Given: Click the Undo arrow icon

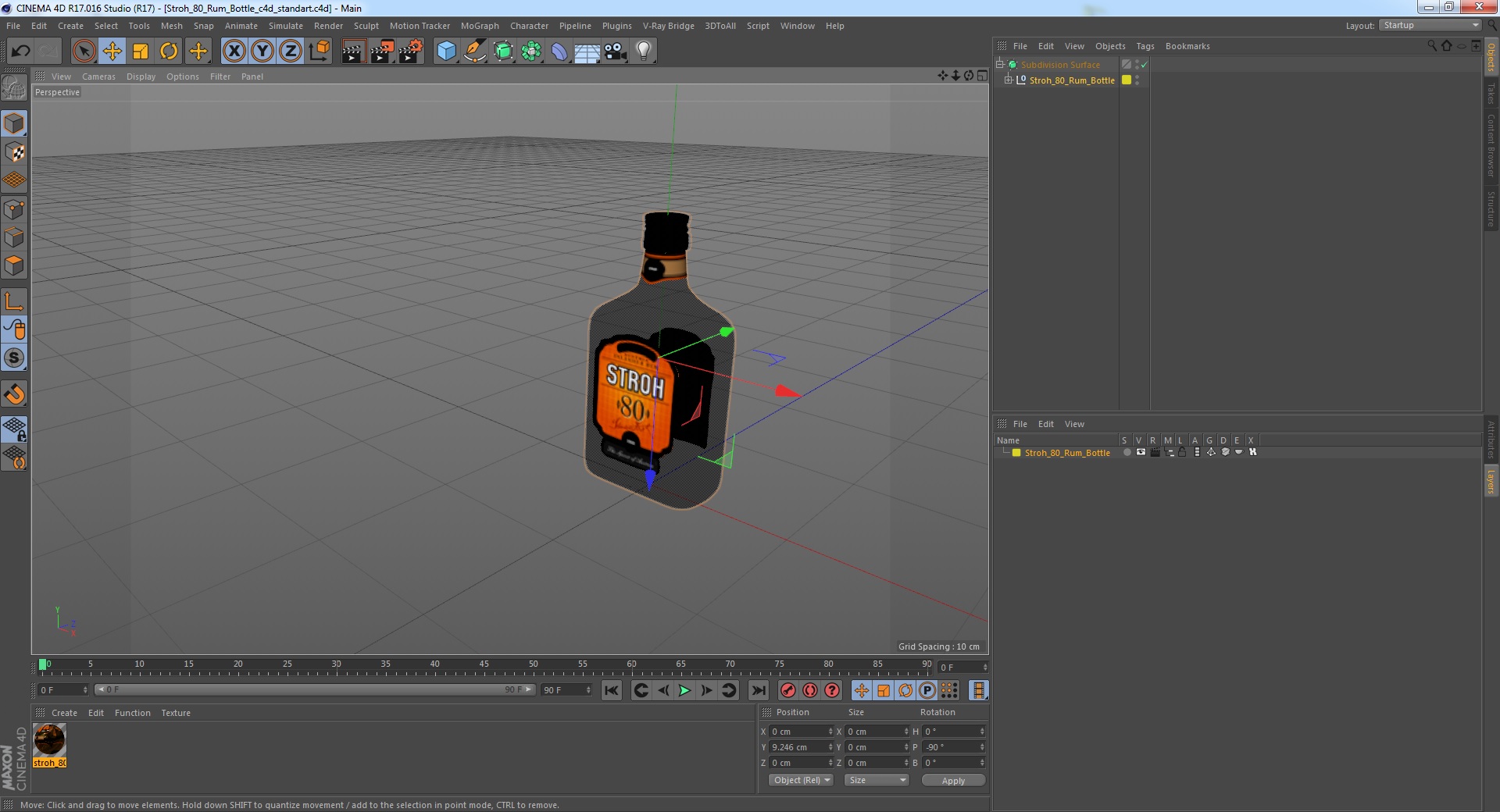Looking at the screenshot, I should point(20,52).
